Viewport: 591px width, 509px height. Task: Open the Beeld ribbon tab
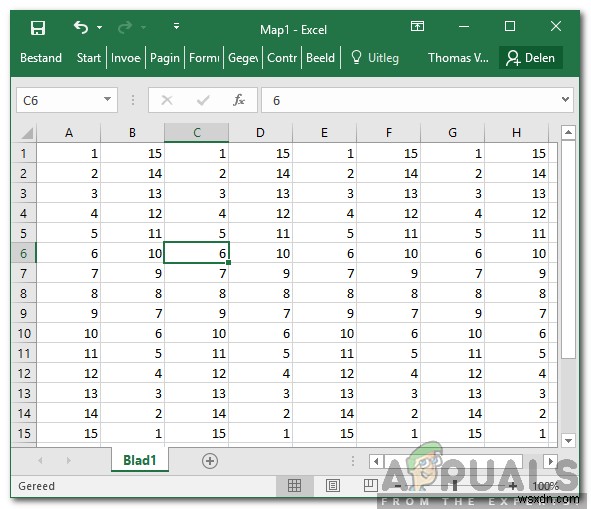320,58
